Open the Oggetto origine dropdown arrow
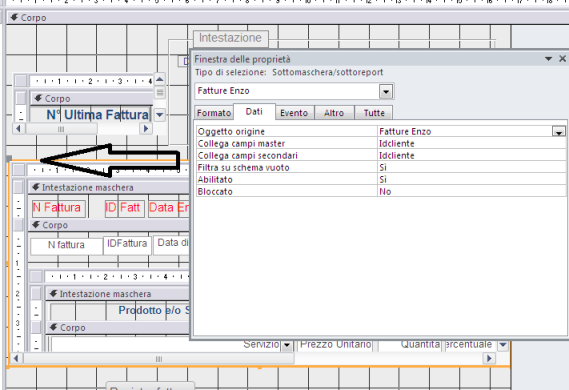The image size is (569, 390). click(558, 131)
